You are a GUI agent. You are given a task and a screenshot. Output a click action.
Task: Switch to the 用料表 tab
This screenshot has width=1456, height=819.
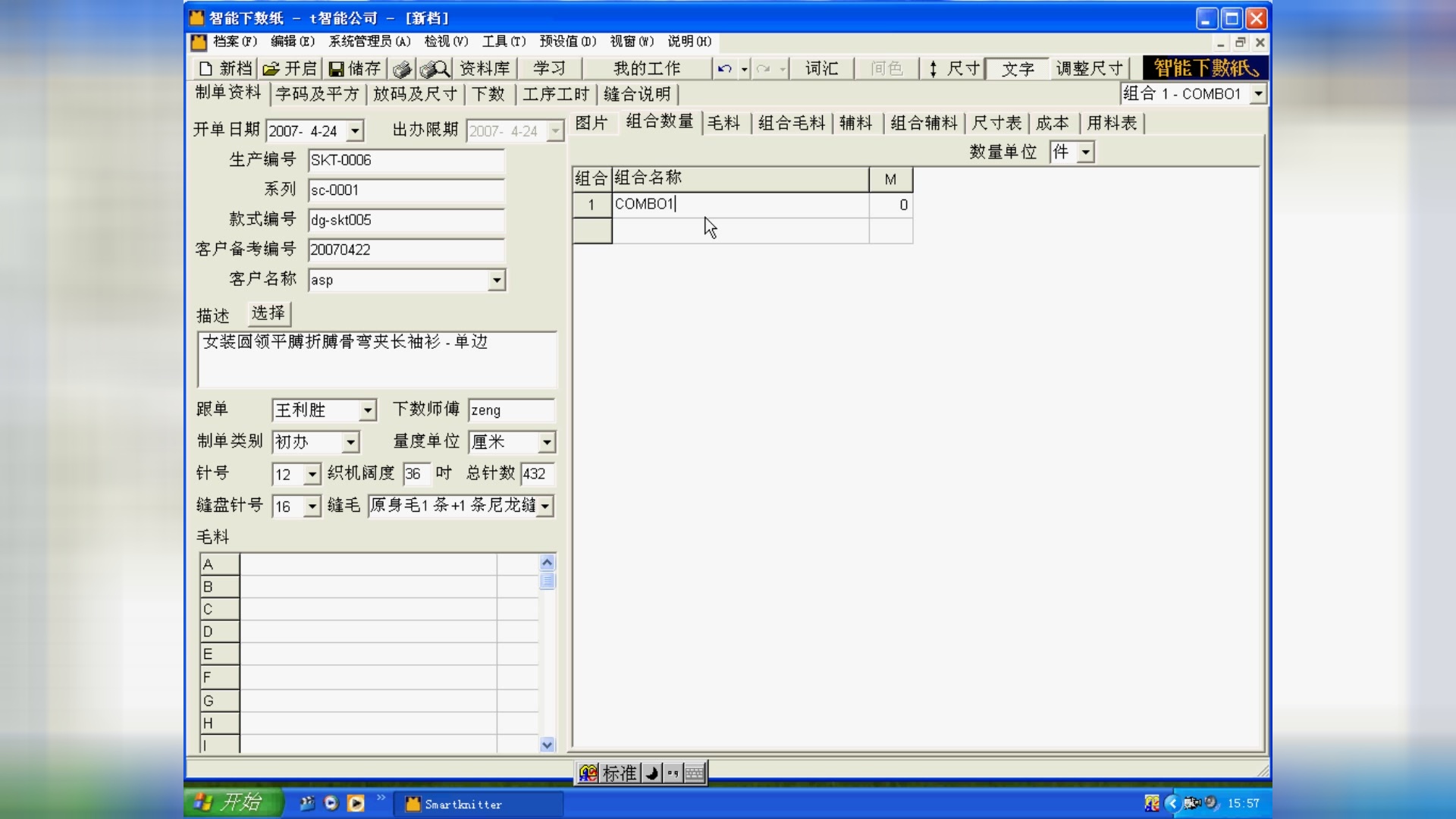click(1112, 123)
